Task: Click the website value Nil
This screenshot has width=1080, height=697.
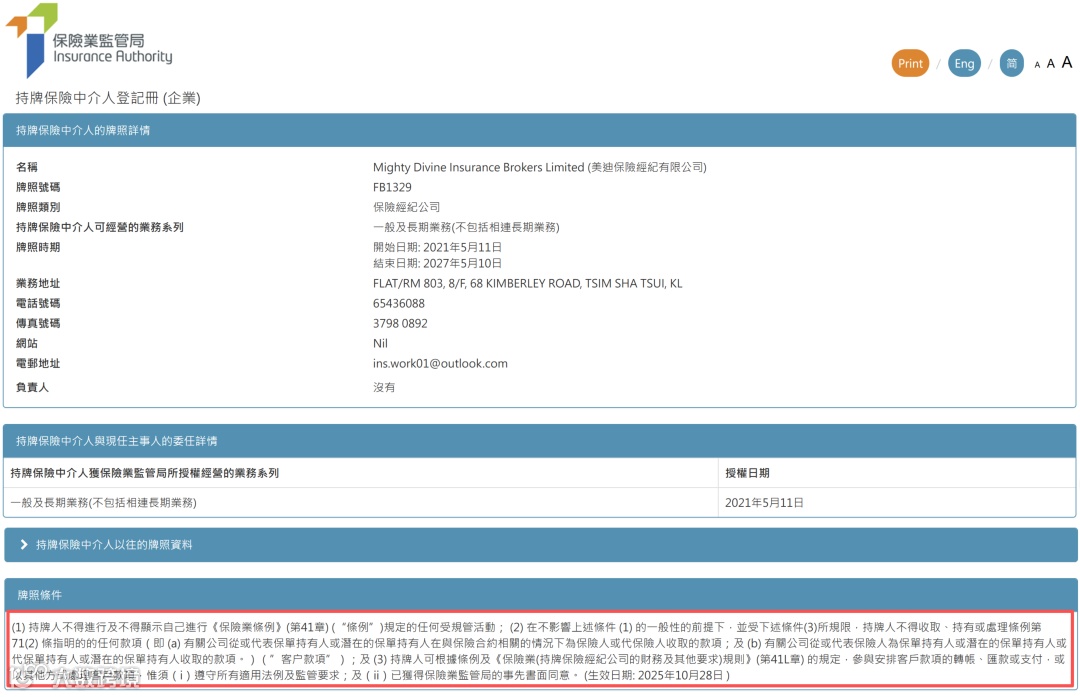Action: tap(380, 344)
